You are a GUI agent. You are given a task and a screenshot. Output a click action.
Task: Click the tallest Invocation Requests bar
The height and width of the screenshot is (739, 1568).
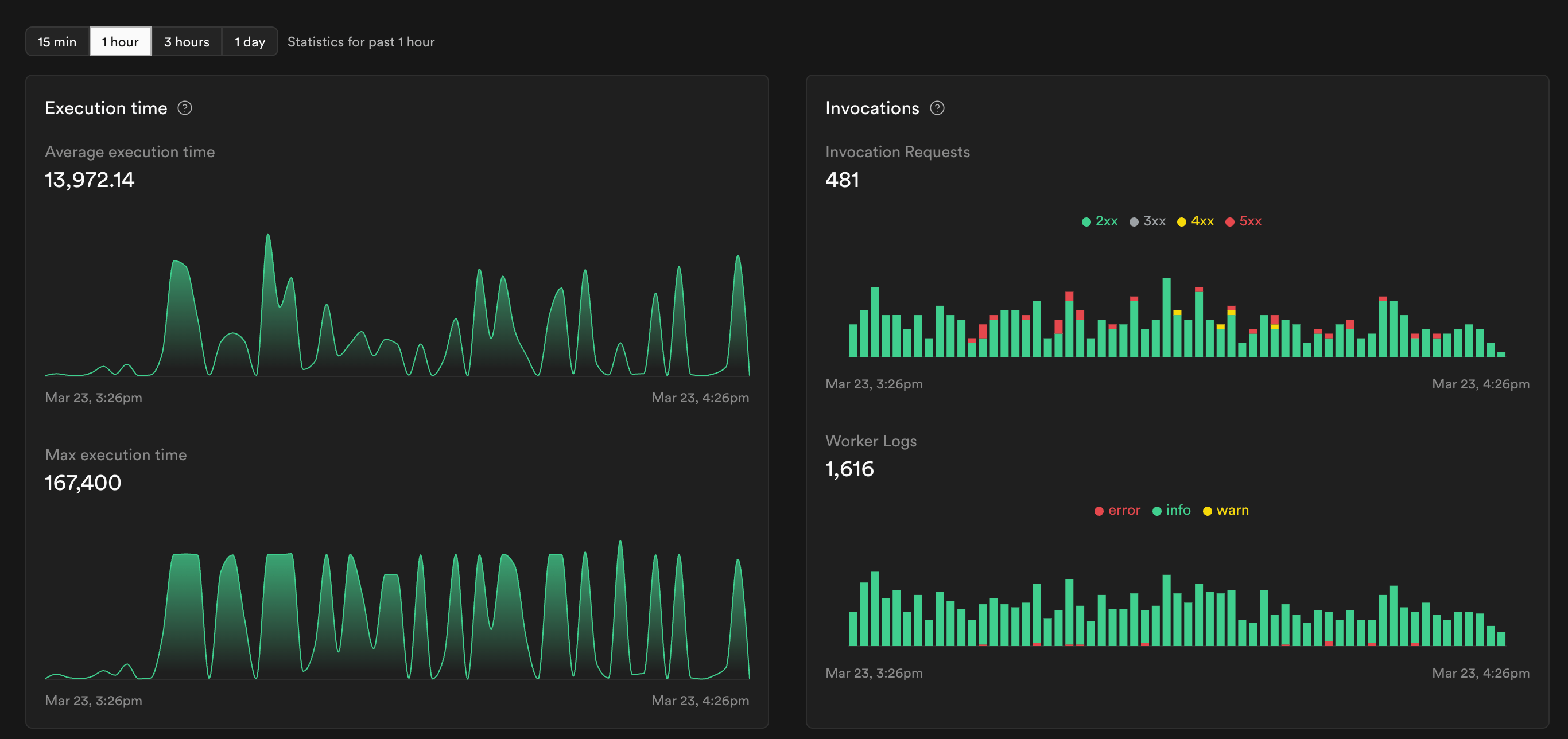click(1166, 317)
